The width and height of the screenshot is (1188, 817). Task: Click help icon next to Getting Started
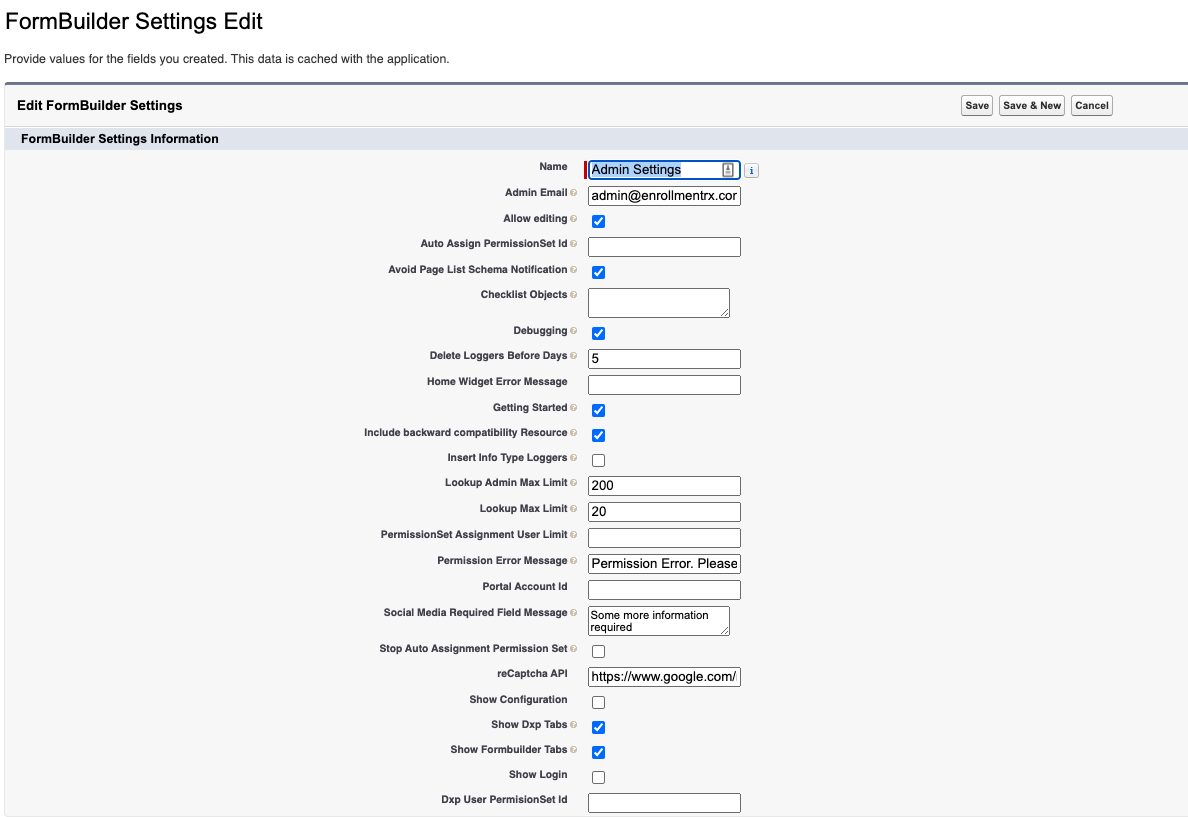574,408
